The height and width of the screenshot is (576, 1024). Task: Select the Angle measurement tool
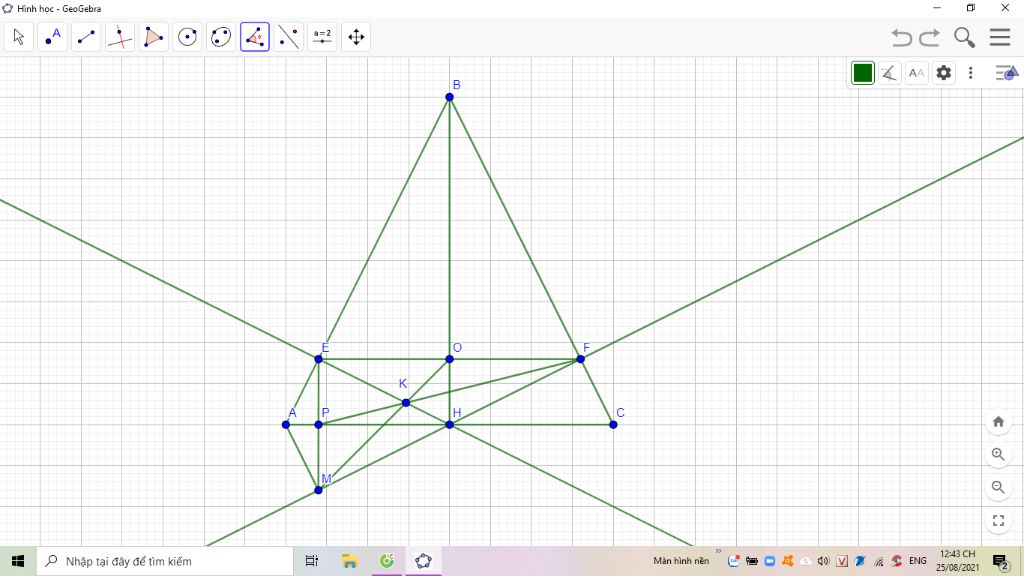pyautogui.click(x=255, y=37)
